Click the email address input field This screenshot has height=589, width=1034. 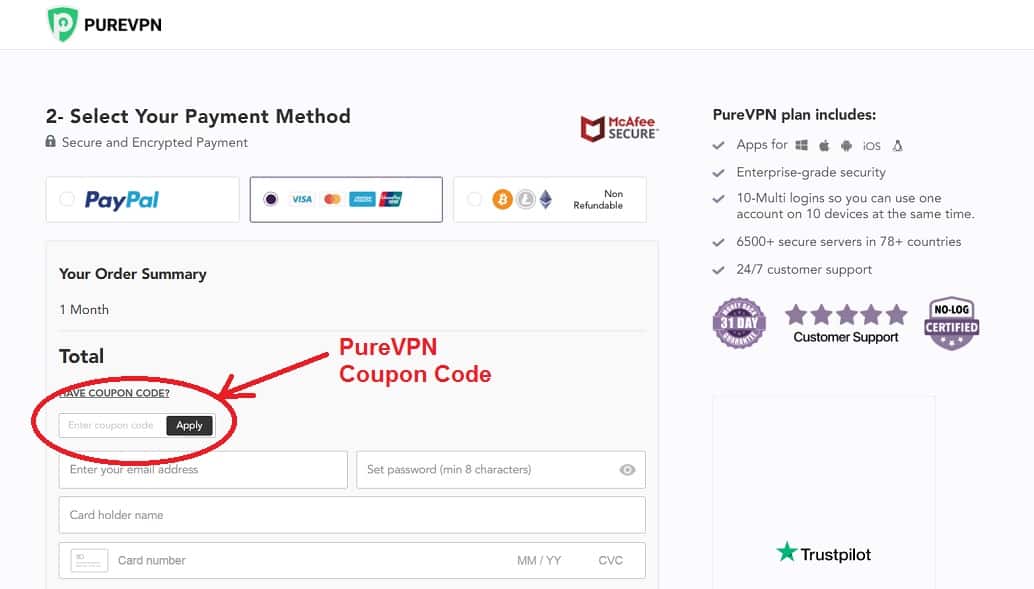tap(203, 470)
